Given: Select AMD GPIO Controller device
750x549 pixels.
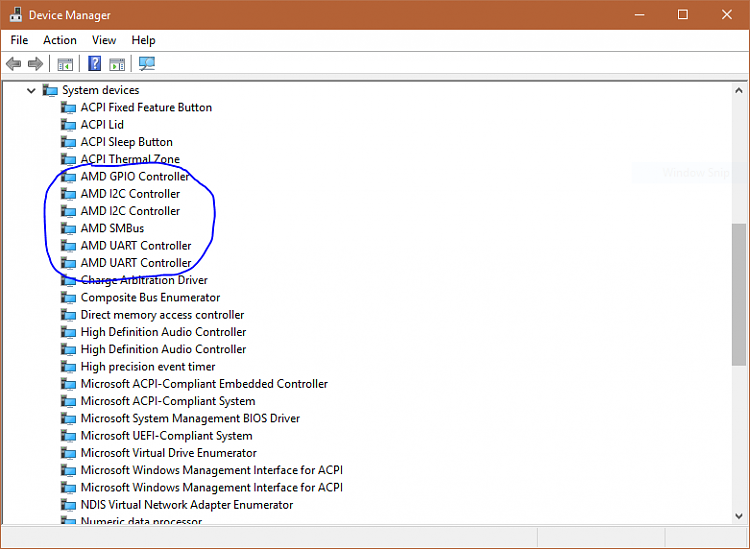Looking at the screenshot, I should click(135, 176).
